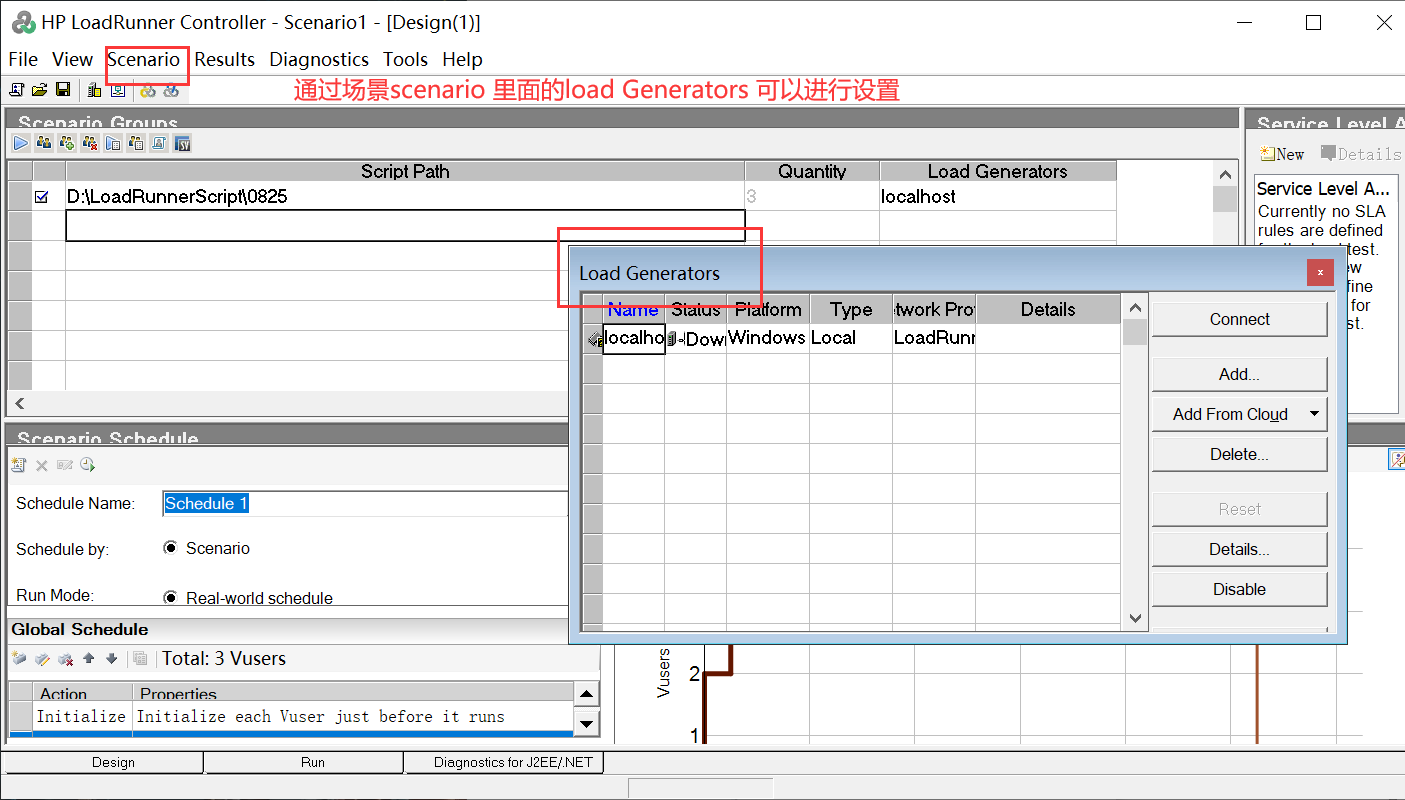The height and width of the screenshot is (800, 1405).
Task: Close the Load Generators dialog
Action: tap(1320, 272)
